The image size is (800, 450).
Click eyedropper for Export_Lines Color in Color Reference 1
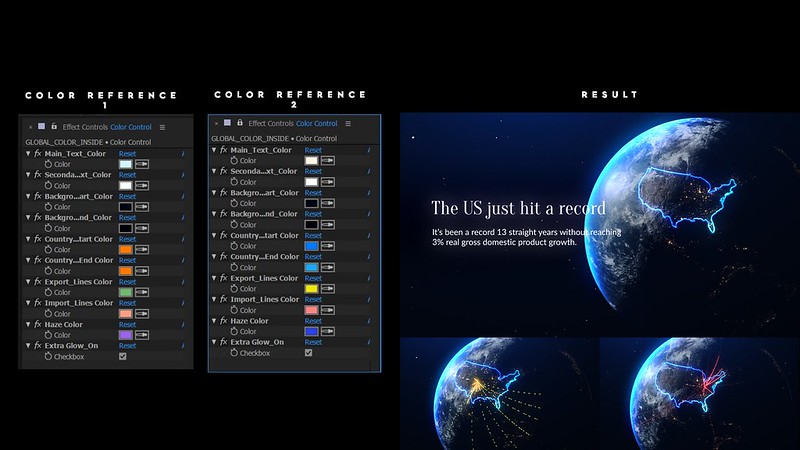point(142,292)
